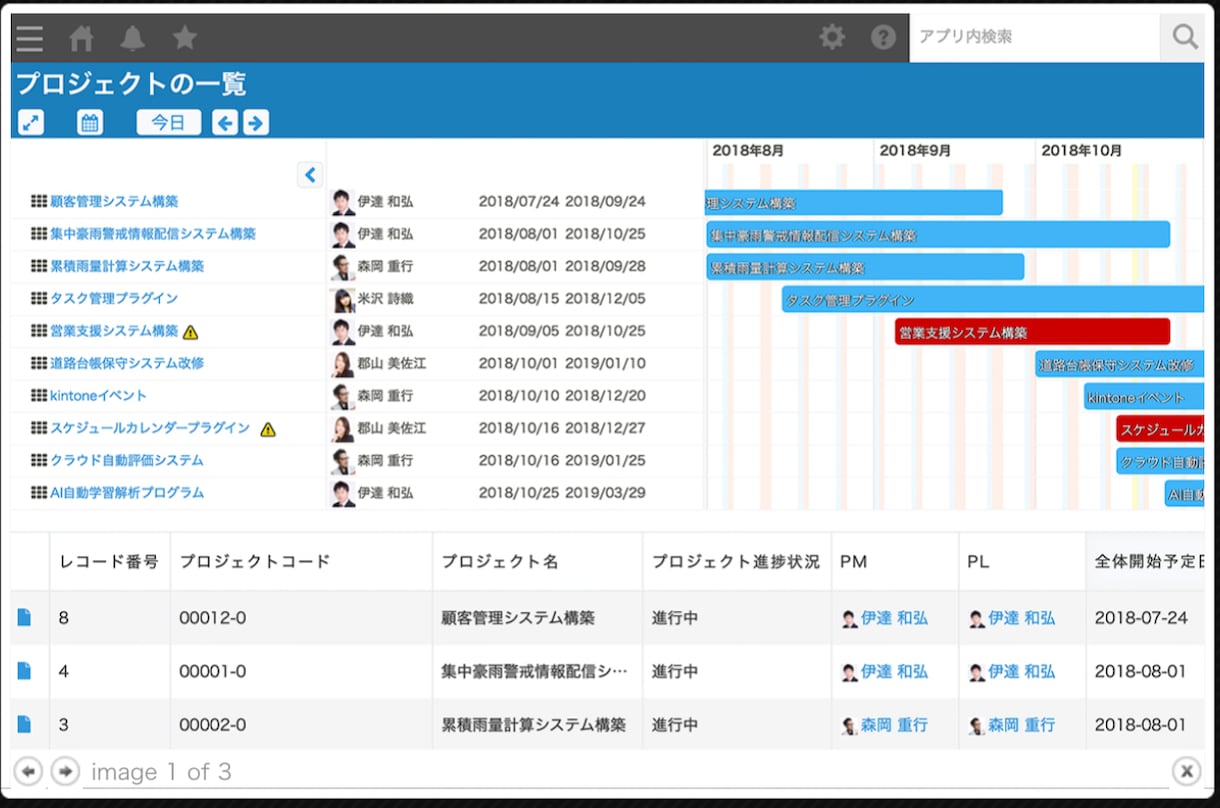The image size is (1220, 808).
Task: Open the kintoneイベント project link
Action: [x=98, y=395]
